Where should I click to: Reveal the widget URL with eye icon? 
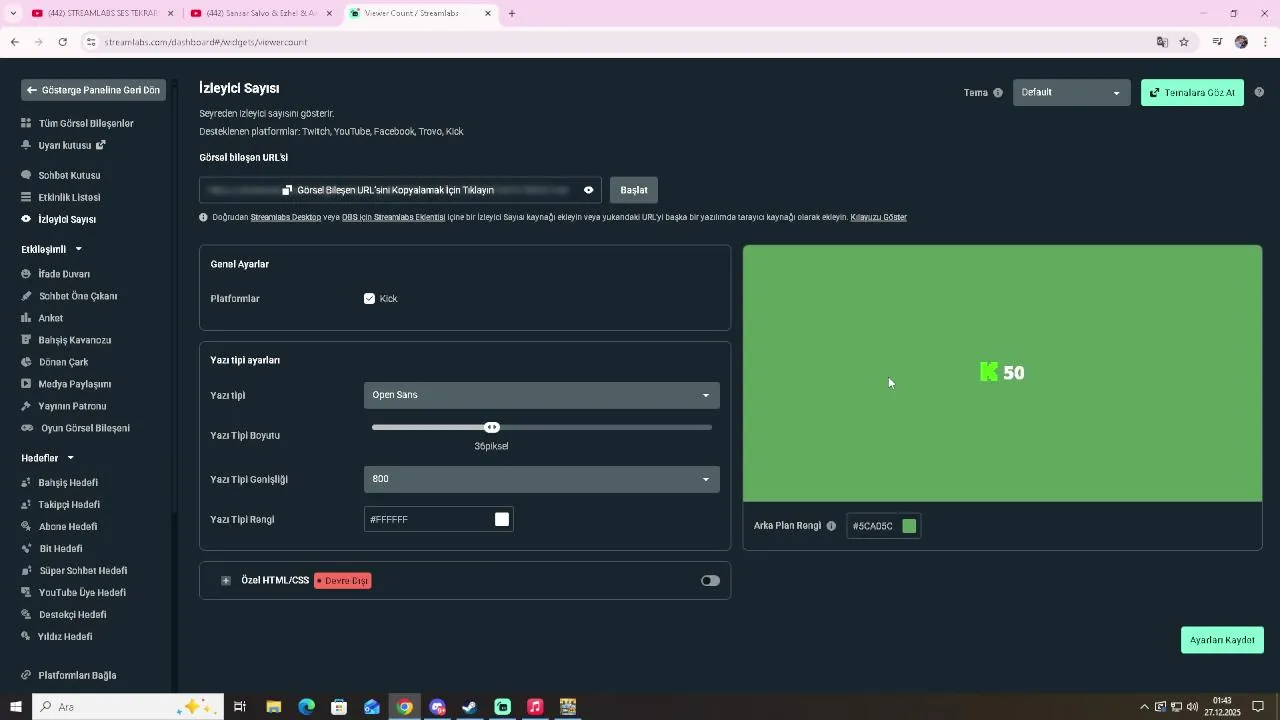588,190
